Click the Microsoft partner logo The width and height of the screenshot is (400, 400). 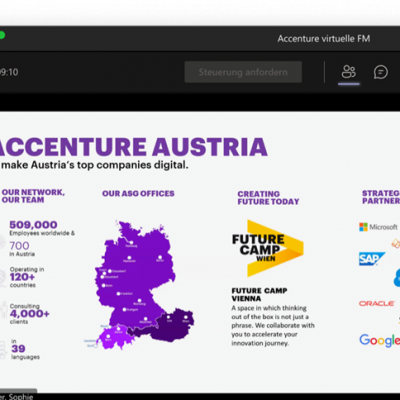pos(378,227)
